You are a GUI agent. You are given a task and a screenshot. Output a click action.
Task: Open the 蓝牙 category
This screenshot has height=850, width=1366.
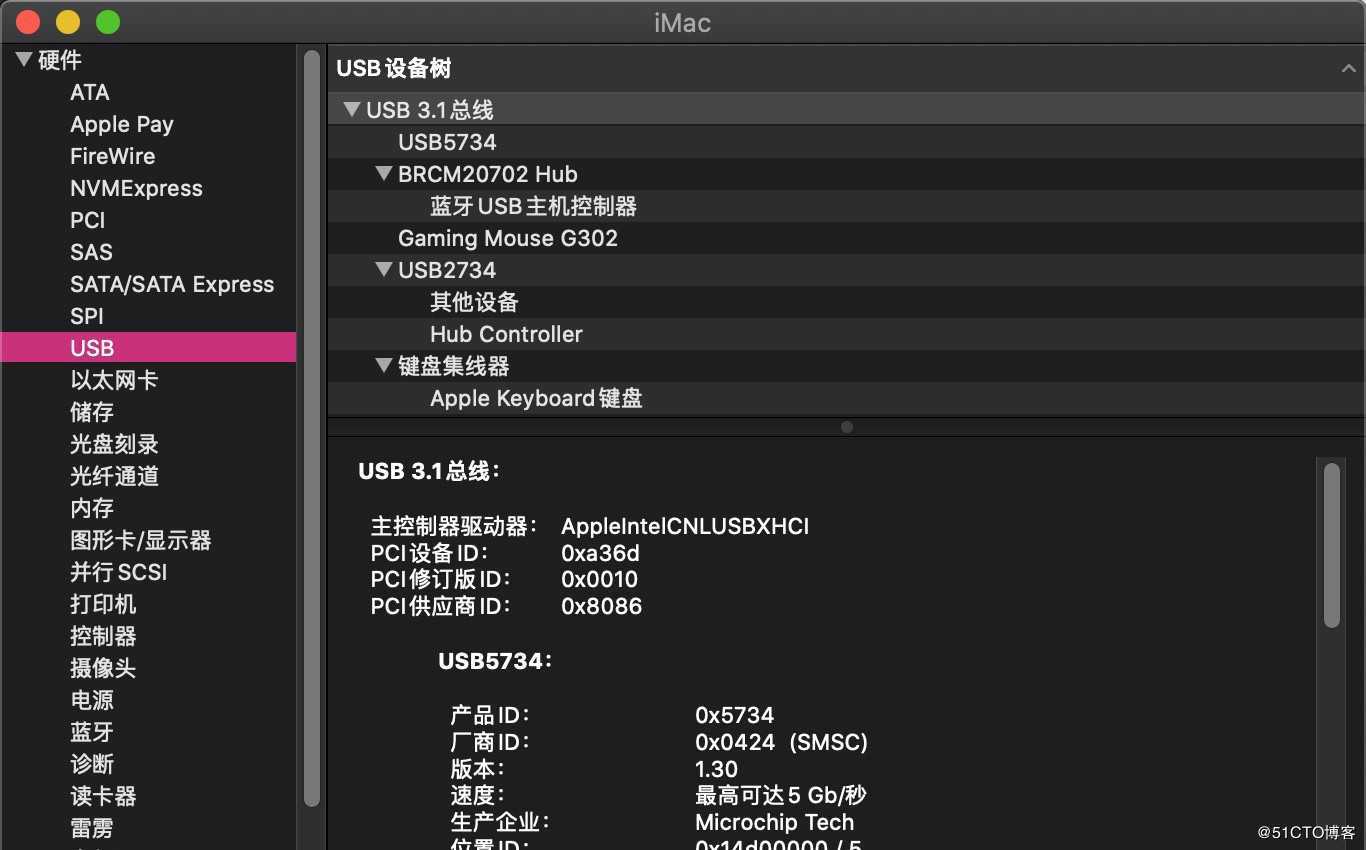(x=92, y=732)
